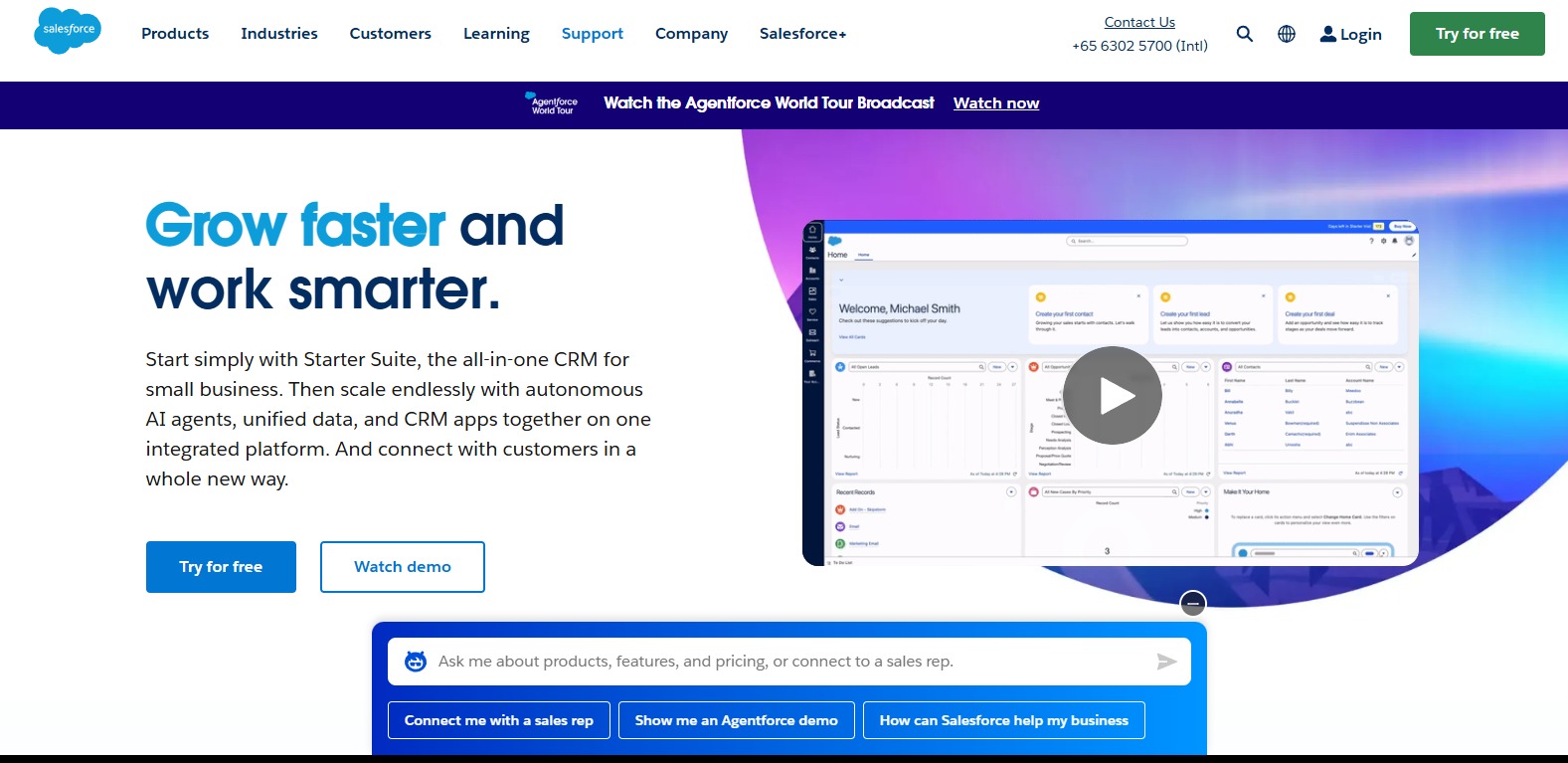Click the Login text link

1361,35
